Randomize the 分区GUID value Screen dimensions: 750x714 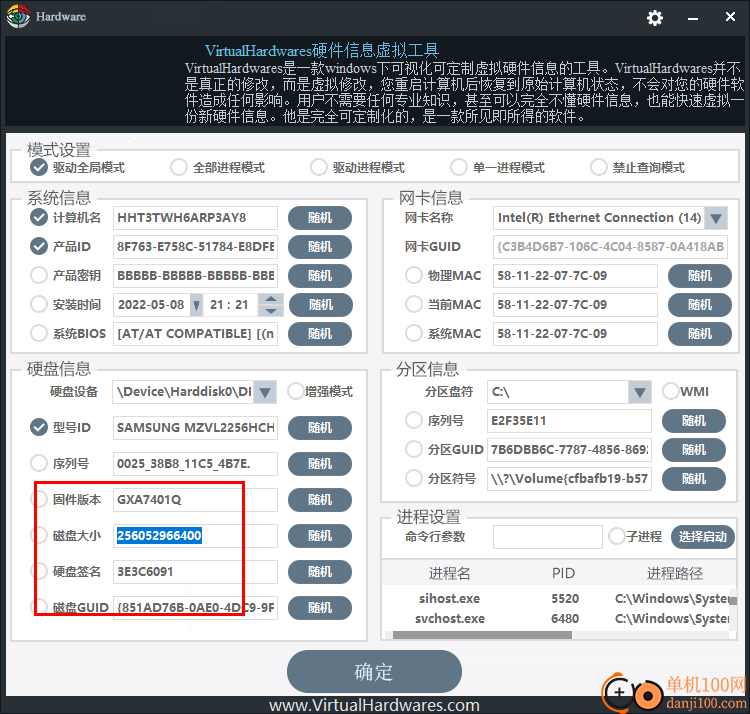pos(694,450)
